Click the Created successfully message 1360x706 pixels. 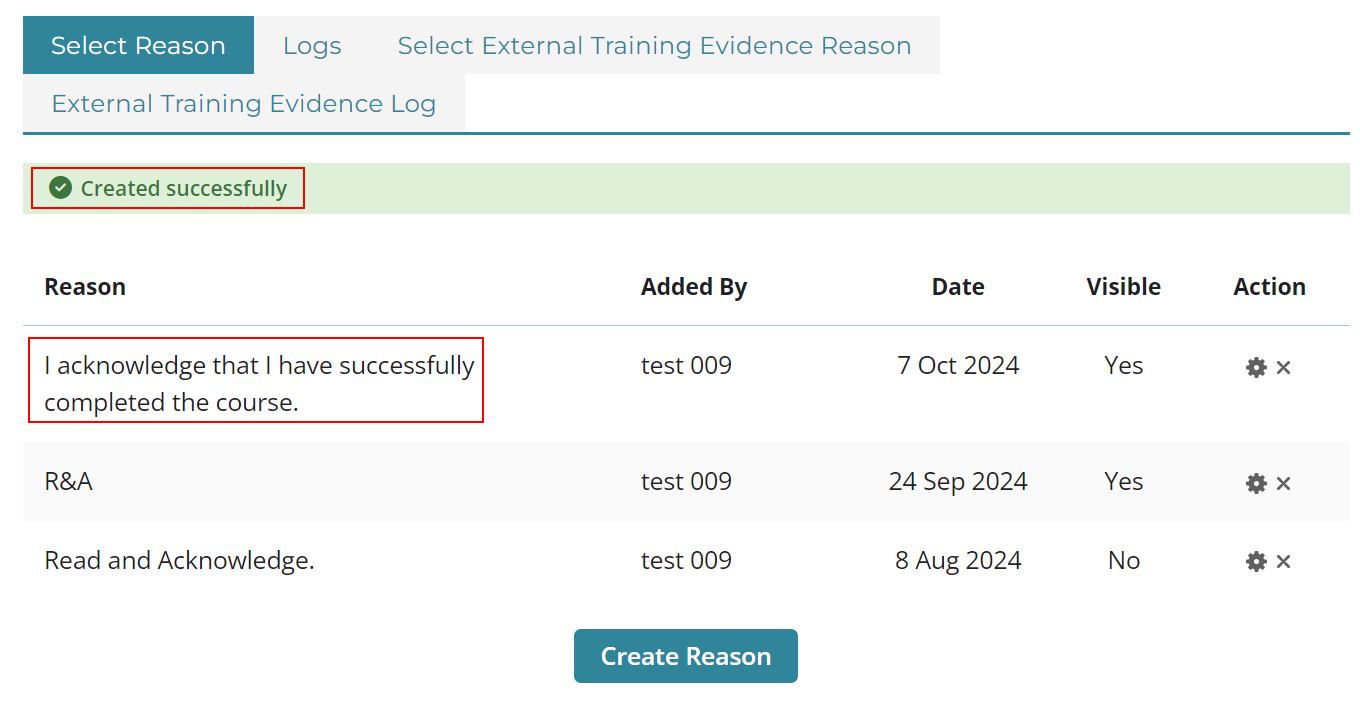[x=184, y=188]
